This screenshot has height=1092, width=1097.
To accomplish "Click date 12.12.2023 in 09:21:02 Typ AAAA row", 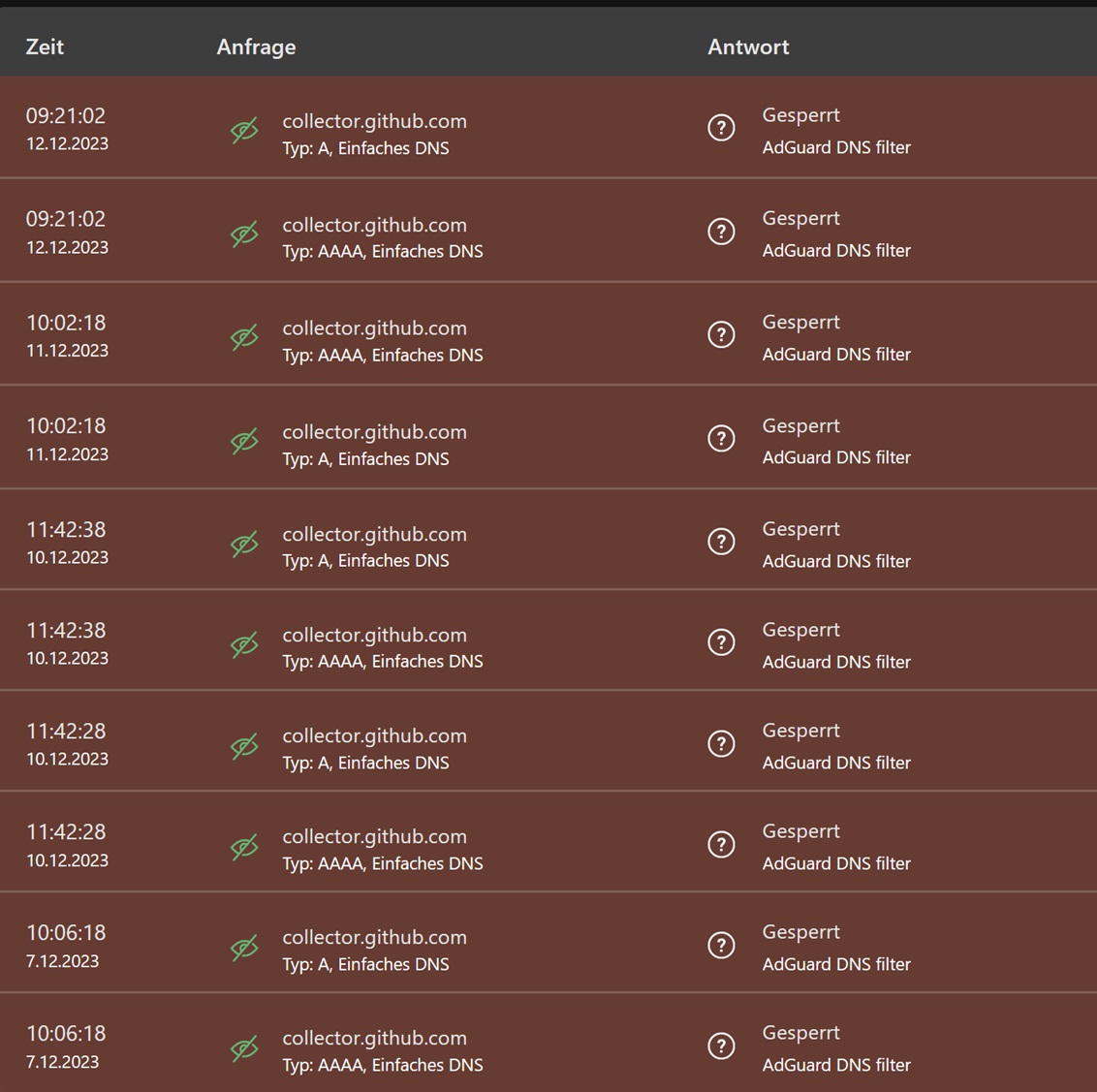I will coord(67,248).
